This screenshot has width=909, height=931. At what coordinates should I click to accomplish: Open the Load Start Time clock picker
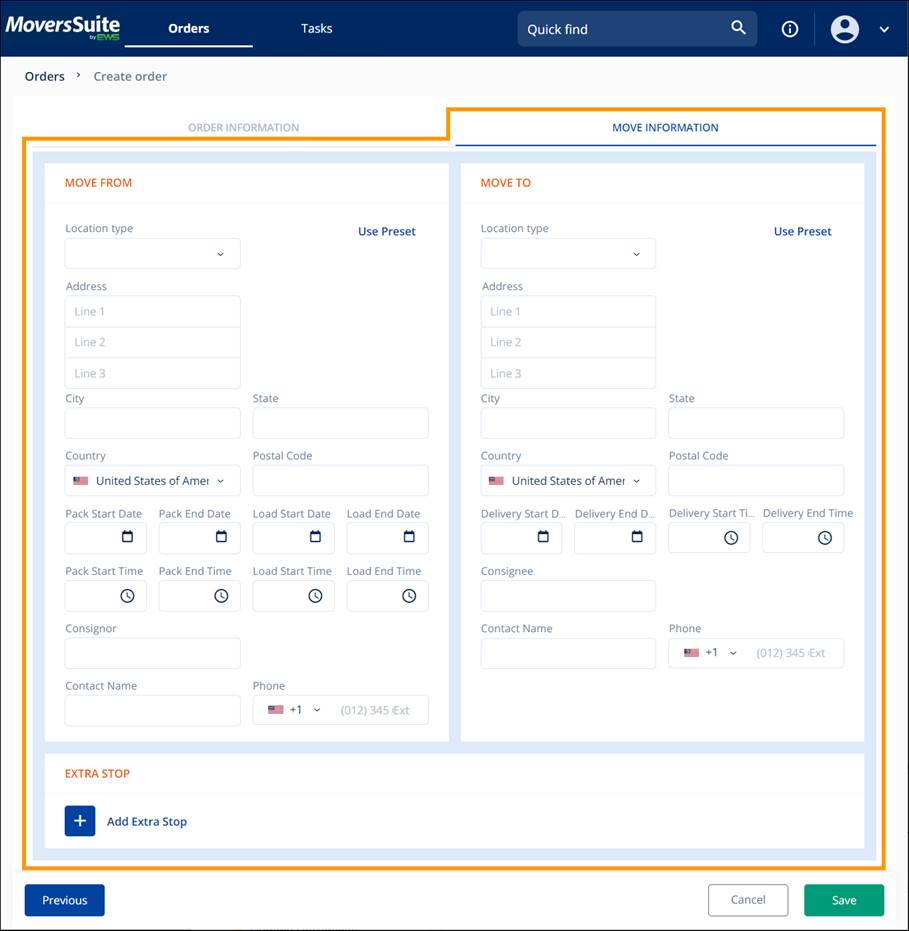tap(316, 596)
